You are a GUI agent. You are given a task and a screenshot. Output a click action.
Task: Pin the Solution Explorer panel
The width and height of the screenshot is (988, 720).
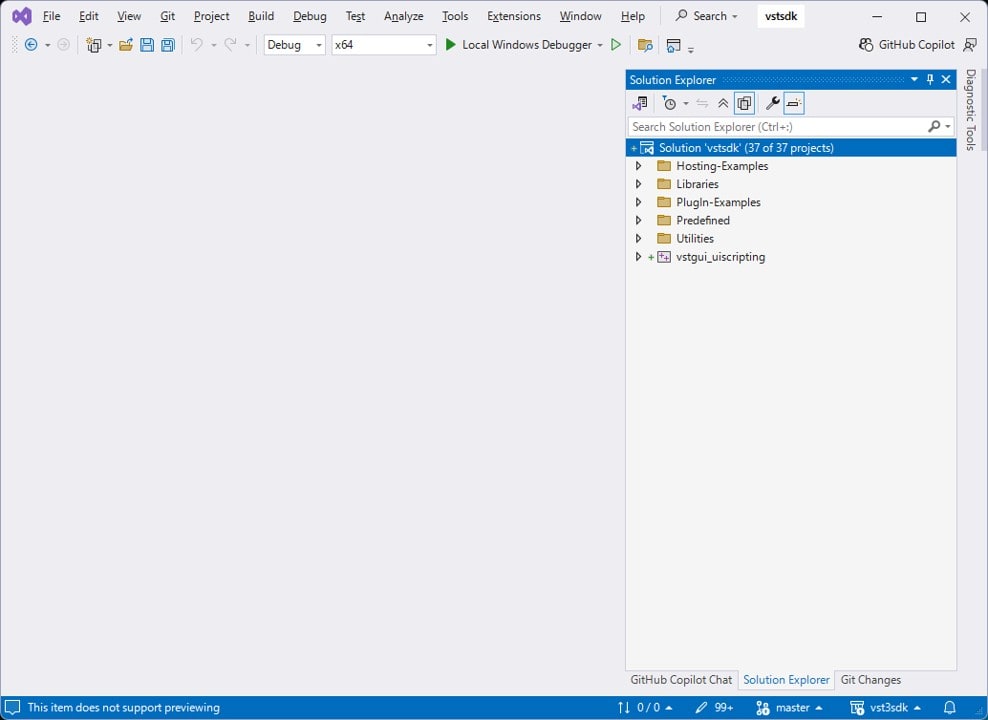(929, 80)
